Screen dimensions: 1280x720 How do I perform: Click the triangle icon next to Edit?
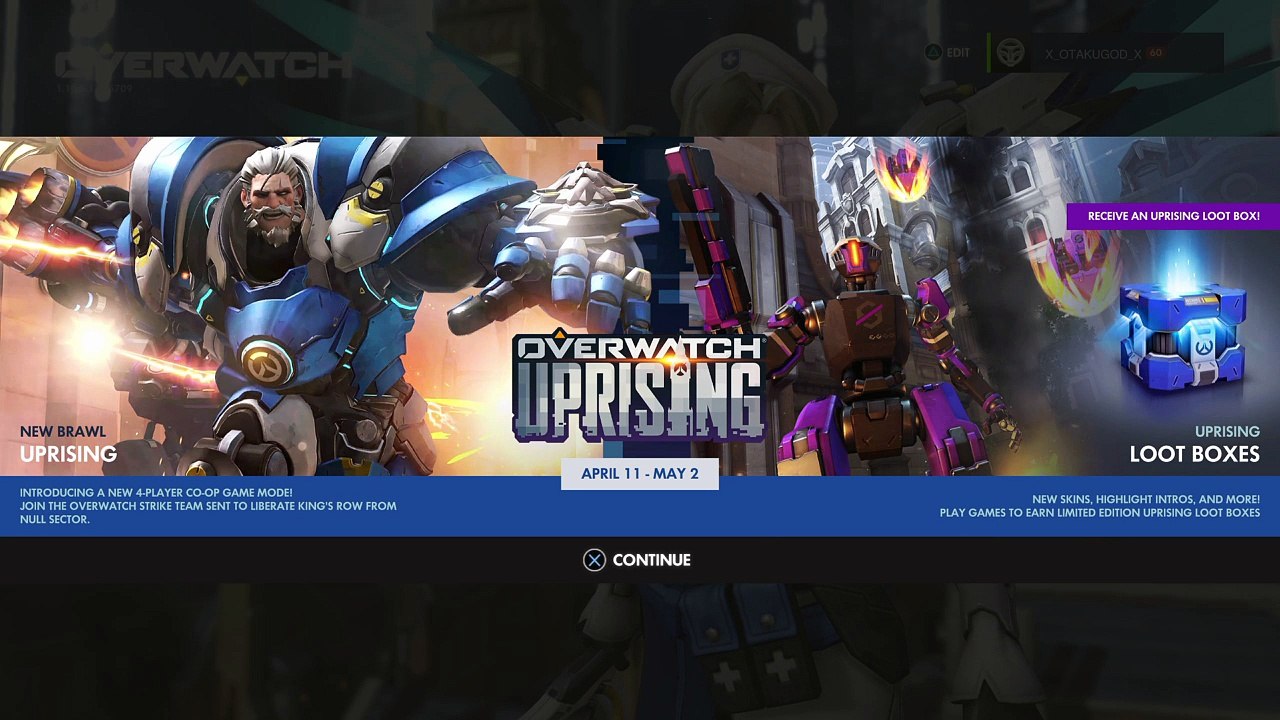[933, 53]
